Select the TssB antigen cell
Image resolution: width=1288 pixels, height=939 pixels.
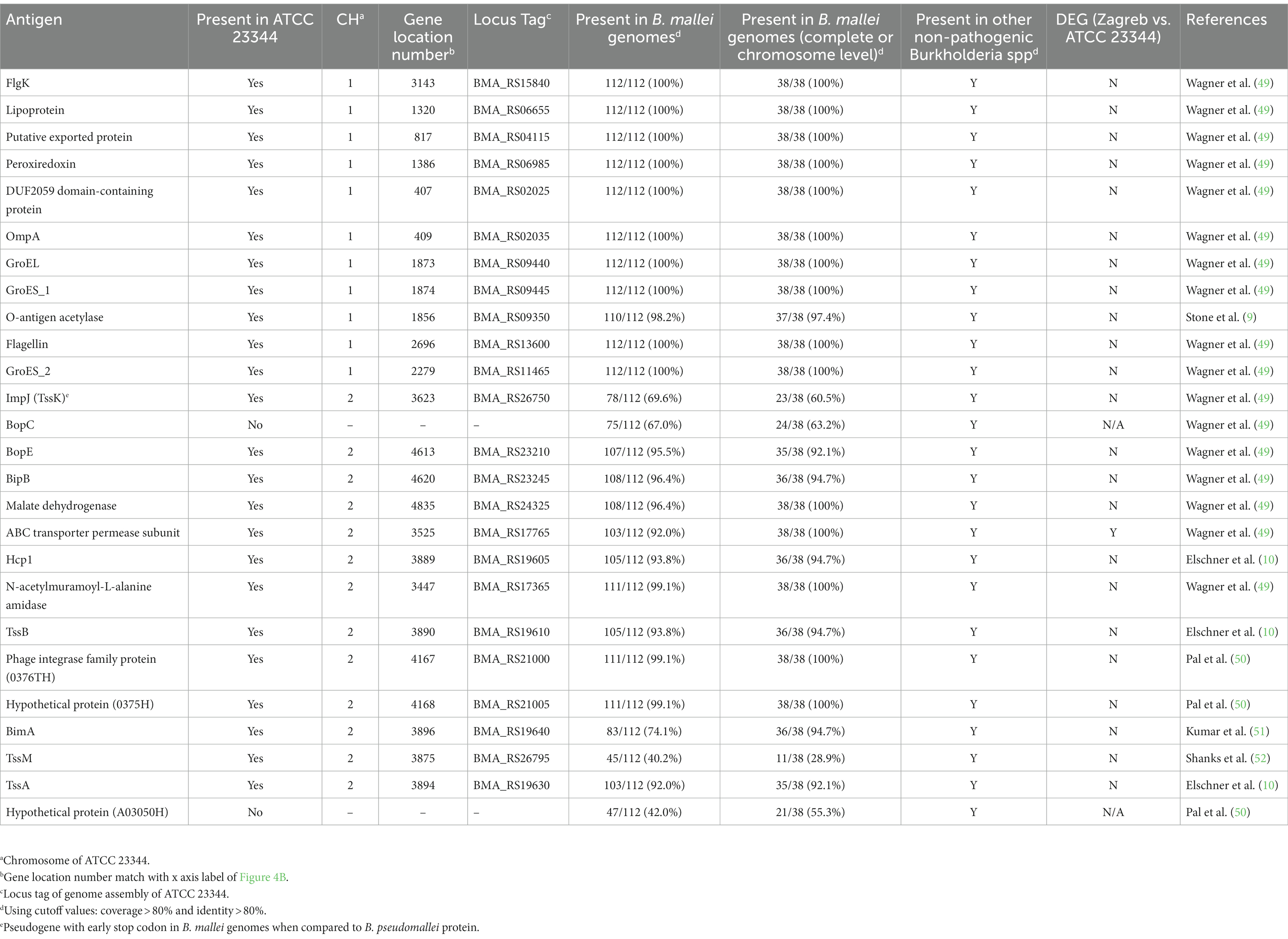(x=94, y=632)
